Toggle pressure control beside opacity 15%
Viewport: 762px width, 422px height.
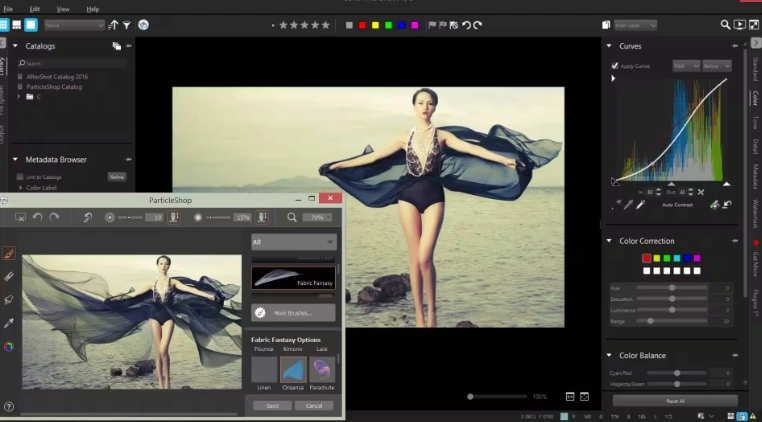click(262, 217)
